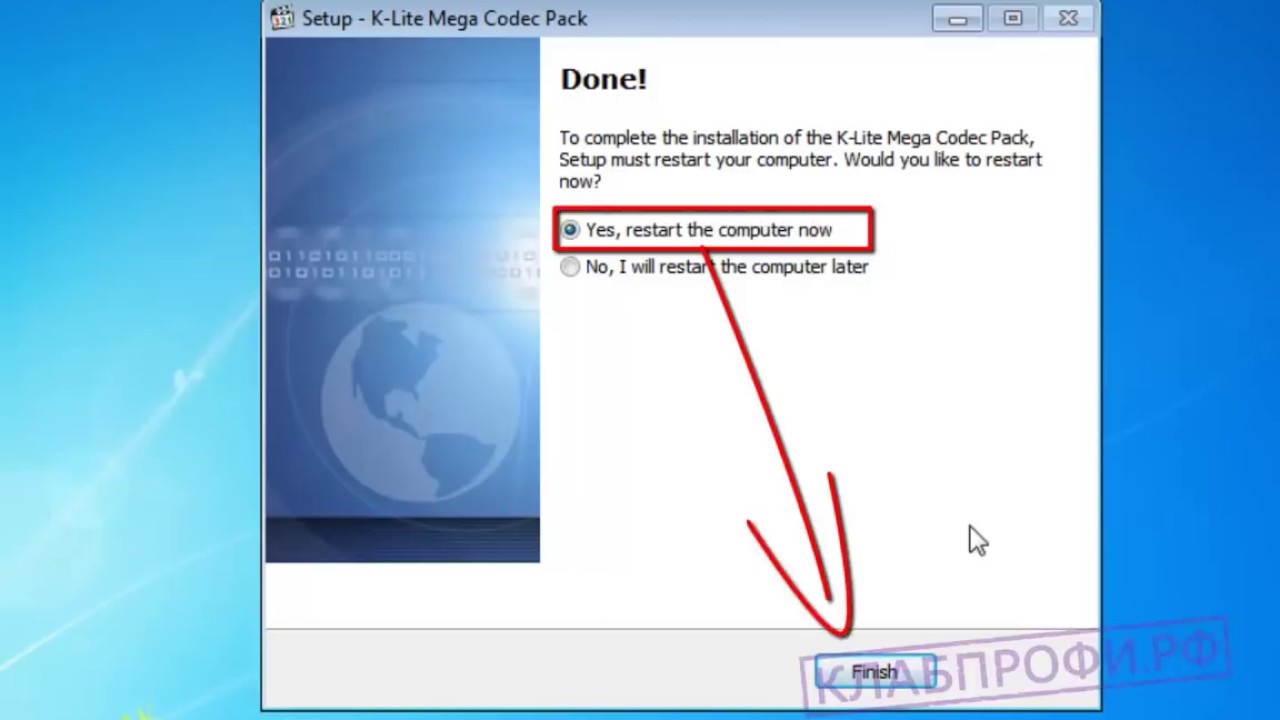Image resolution: width=1280 pixels, height=720 pixels.
Task: Click the Finish button
Action: point(874,672)
